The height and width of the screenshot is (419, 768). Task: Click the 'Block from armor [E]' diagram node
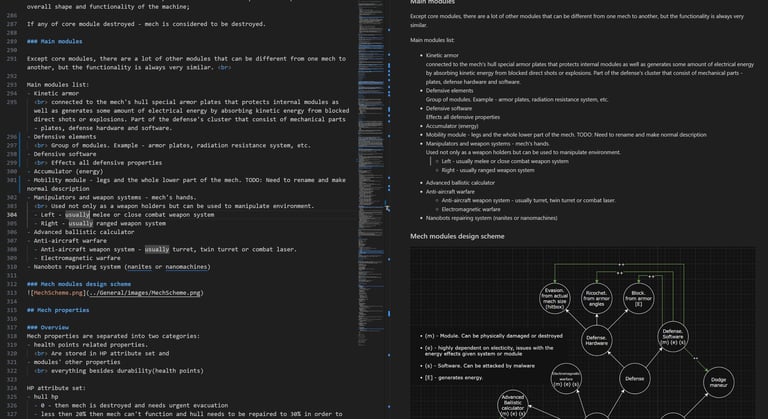[638, 298]
